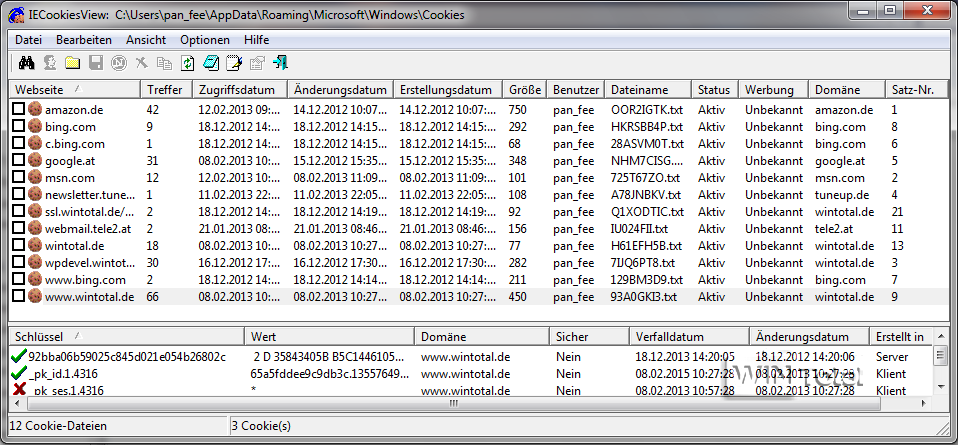The image size is (958, 445).
Task: Click red X icon beside _pk_ses.1.4316
Action: pos(19,389)
